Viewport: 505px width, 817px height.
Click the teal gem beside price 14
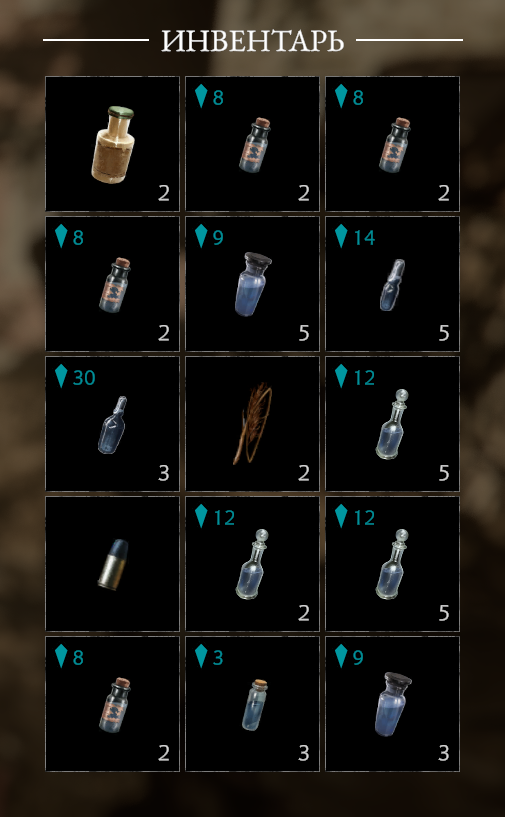click(341, 237)
